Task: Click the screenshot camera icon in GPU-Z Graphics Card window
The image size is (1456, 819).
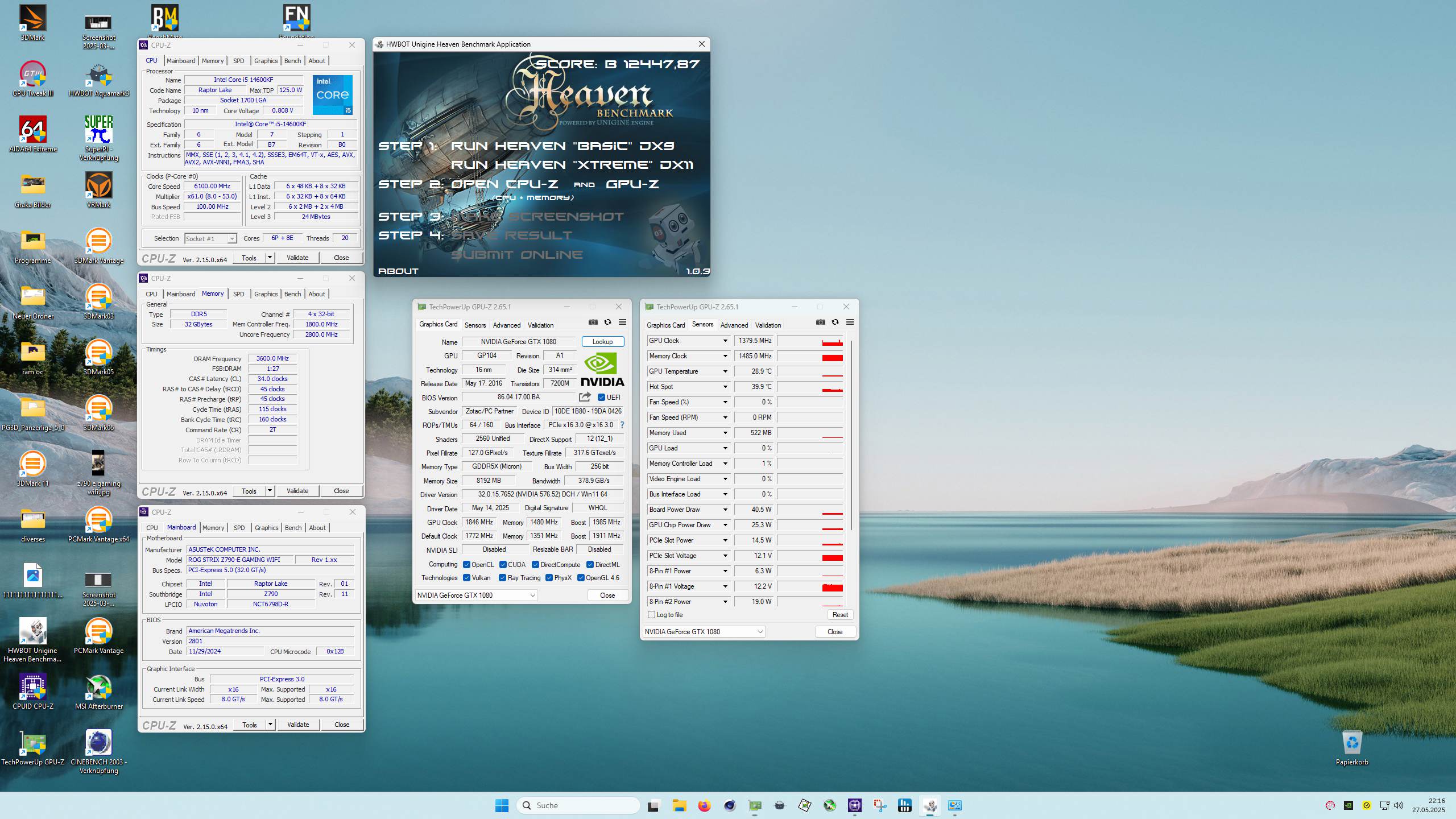Action: tap(593, 322)
